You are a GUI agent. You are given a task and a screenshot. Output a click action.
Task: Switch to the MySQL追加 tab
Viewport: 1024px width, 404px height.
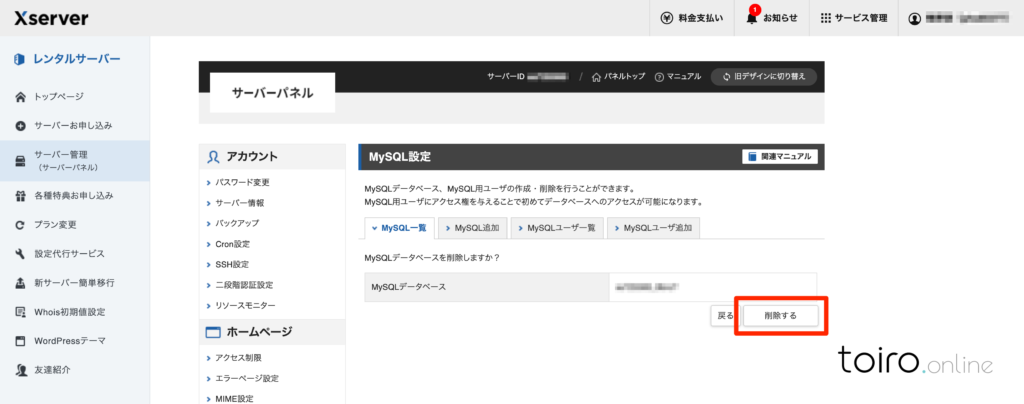[471, 228]
